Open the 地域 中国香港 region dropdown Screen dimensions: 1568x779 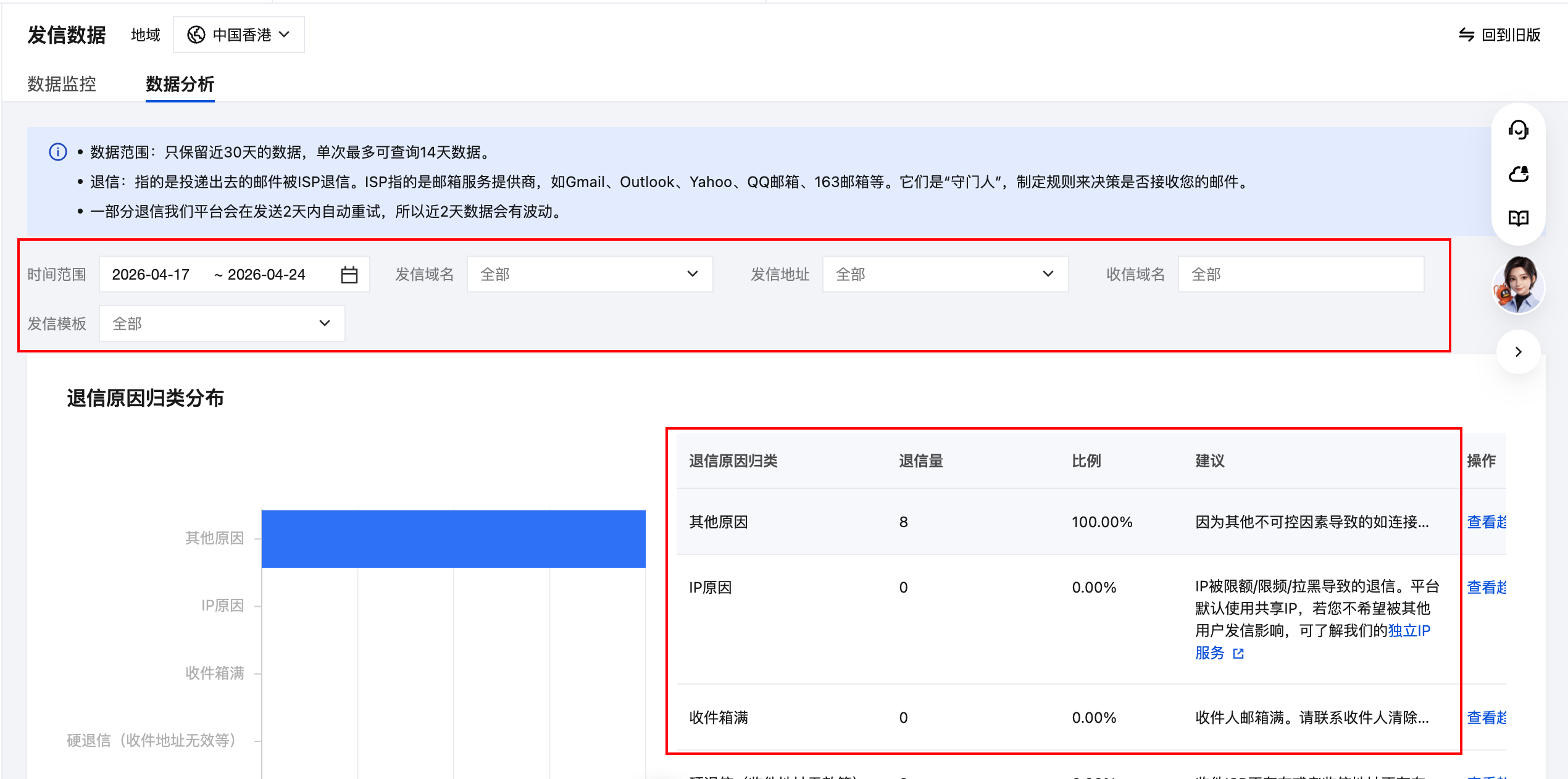239,35
